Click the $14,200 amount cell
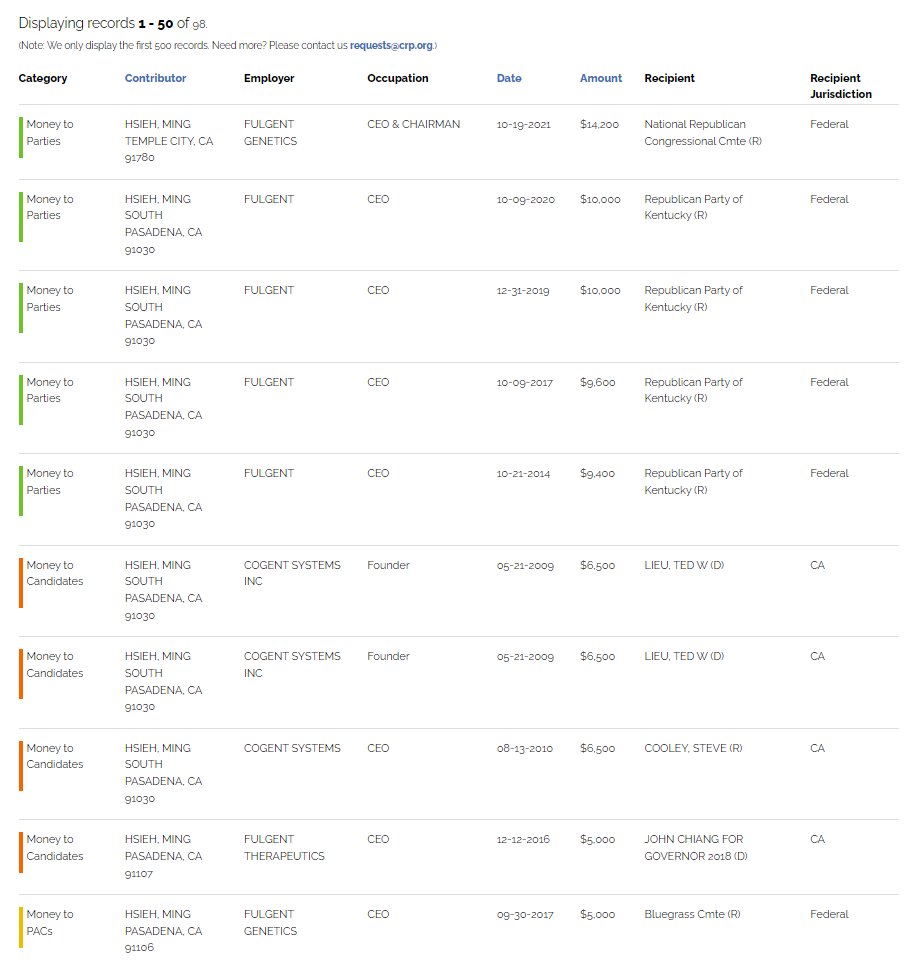This screenshot has width=923, height=966. 599,125
